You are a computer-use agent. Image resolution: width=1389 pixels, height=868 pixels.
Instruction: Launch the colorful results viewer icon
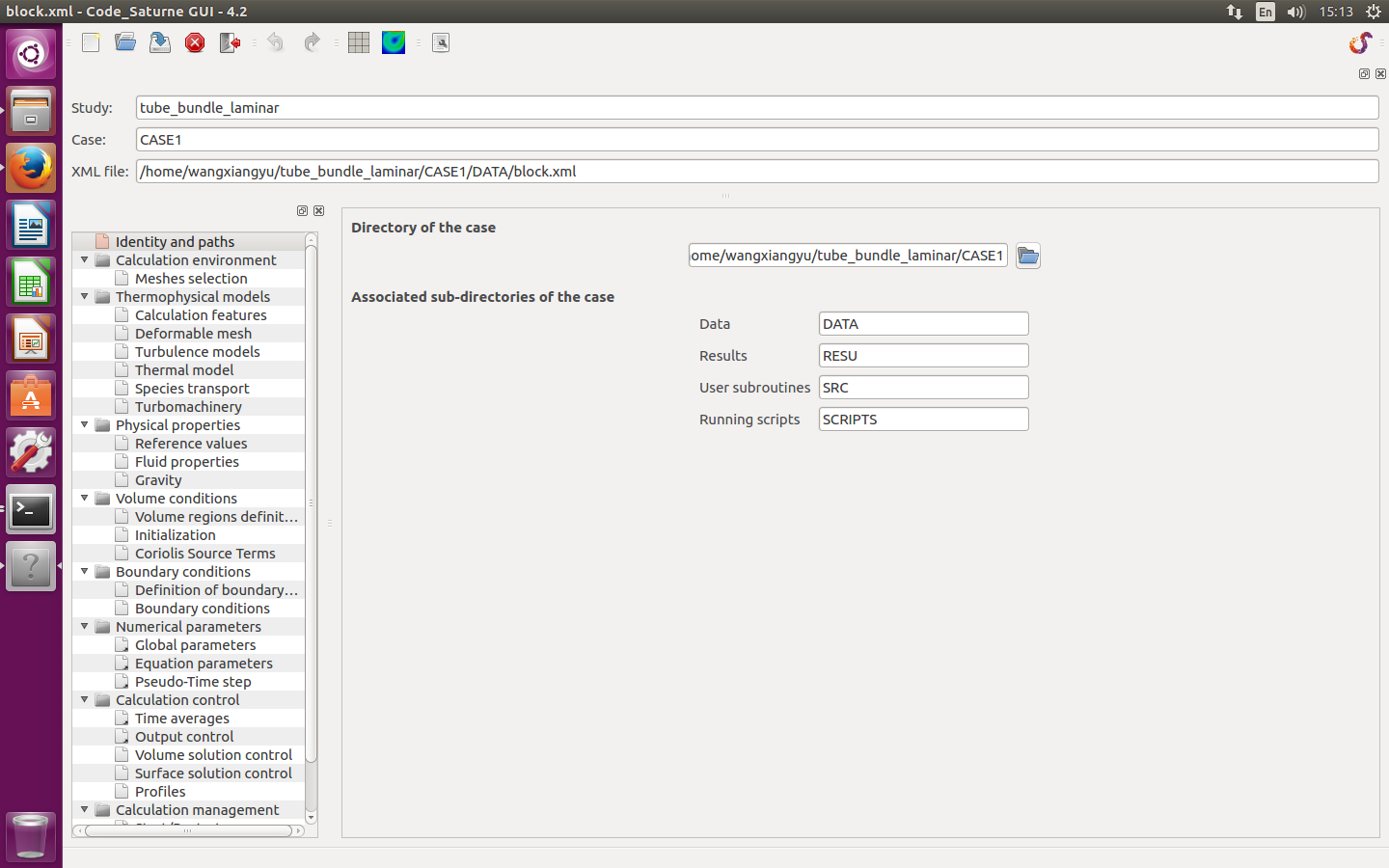click(x=394, y=42)
